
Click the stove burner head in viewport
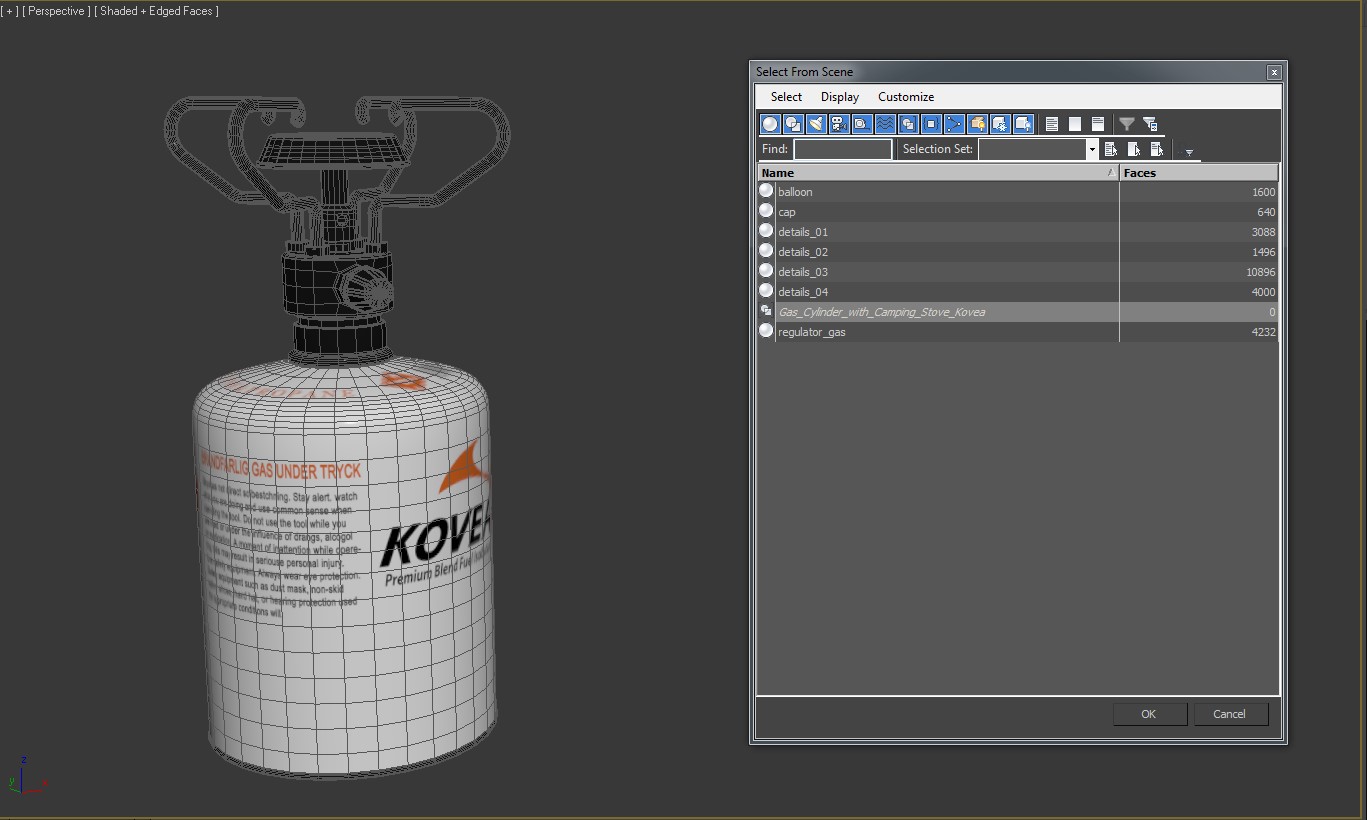334,152
